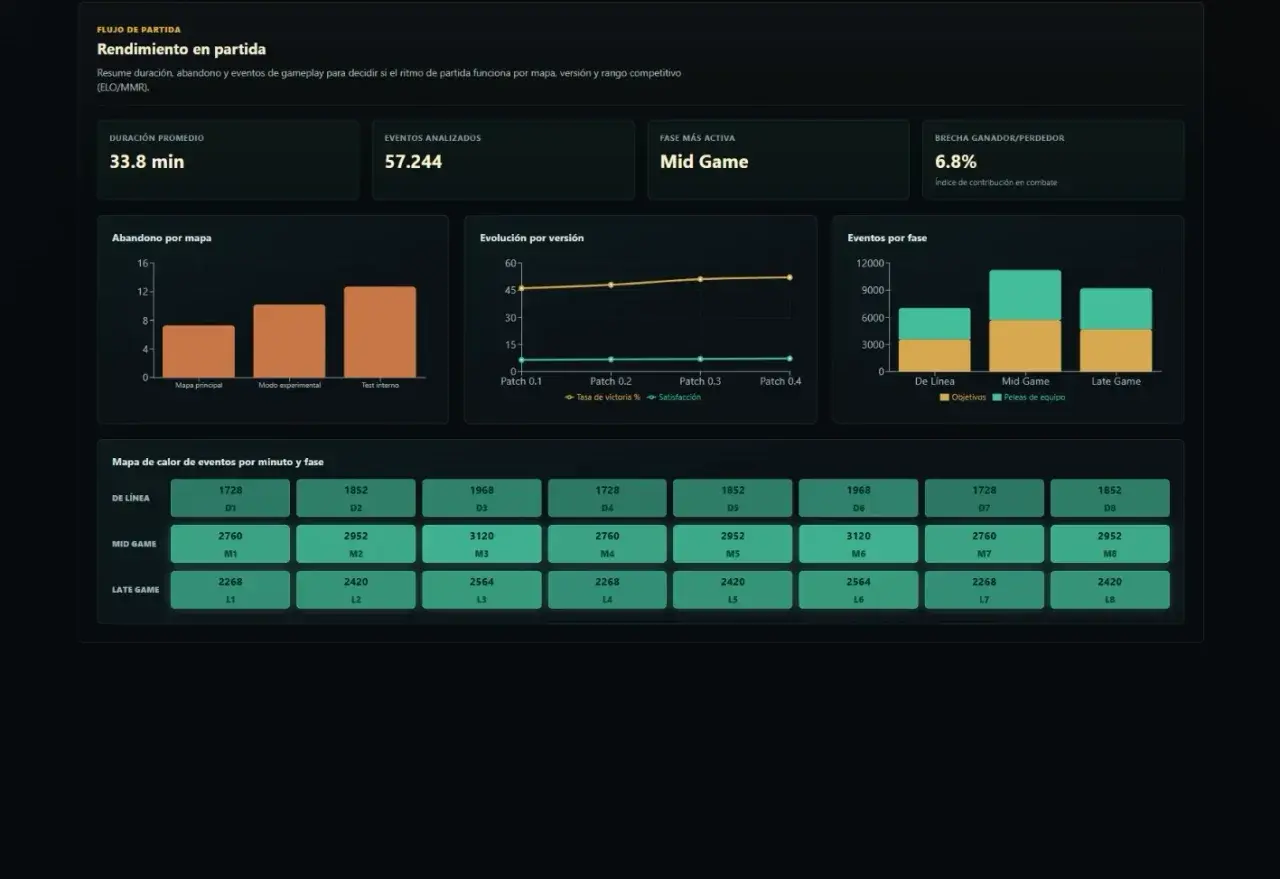The height and width of the screenshot is (879, 1280).
Task: Select the satisfaction point at Patch 0.2
Action: pyautogui.click(x=611, y=359)
